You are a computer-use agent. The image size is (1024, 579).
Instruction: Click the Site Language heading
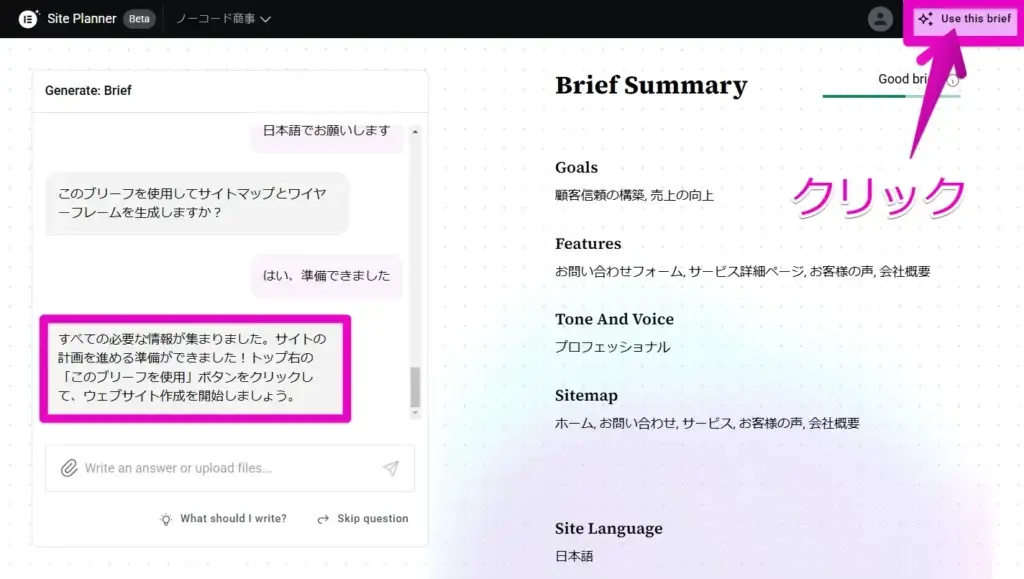pyautogui.click(x=609, y=529)
